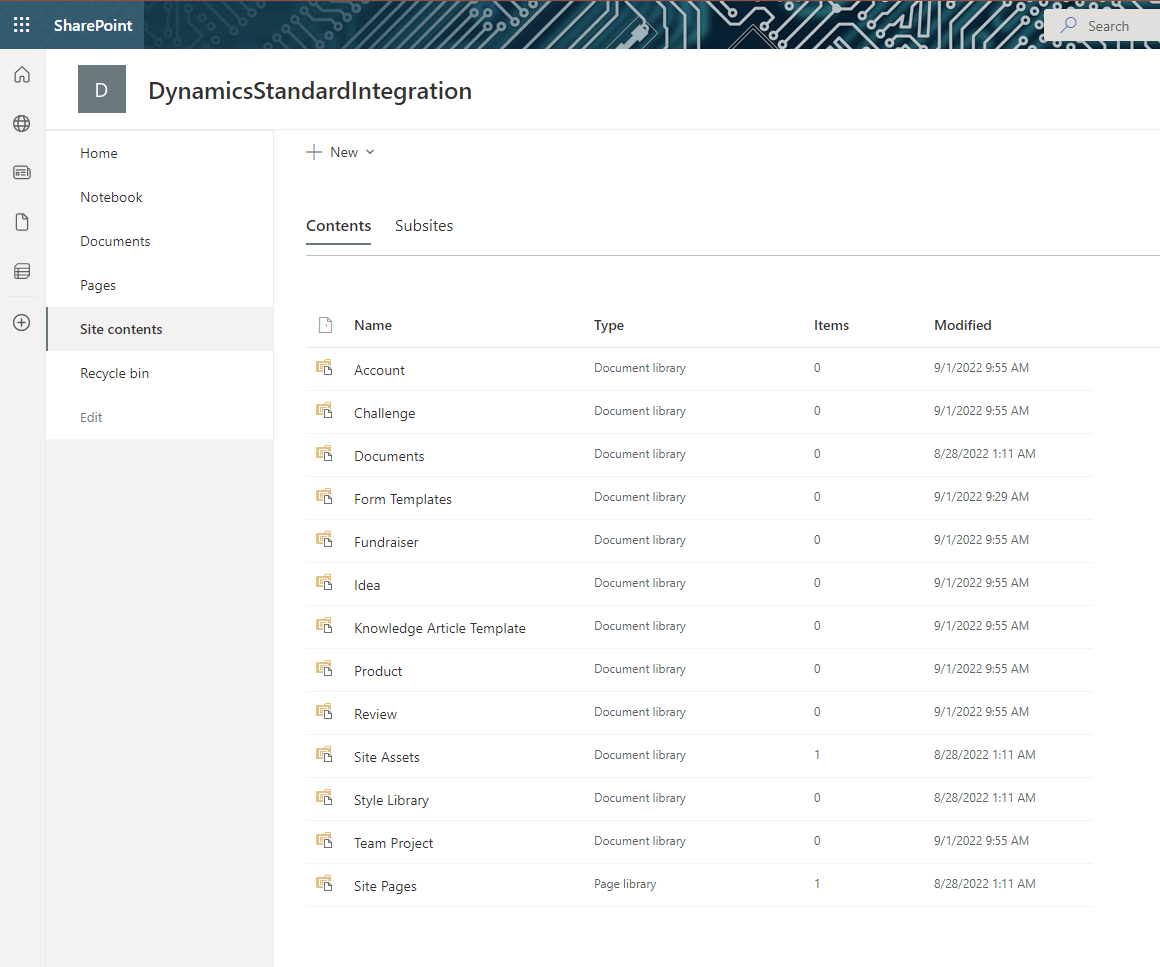Viewport: 1160px width, 967px height.
Task: Open the Name column header menu
Action: coord(372,325)
